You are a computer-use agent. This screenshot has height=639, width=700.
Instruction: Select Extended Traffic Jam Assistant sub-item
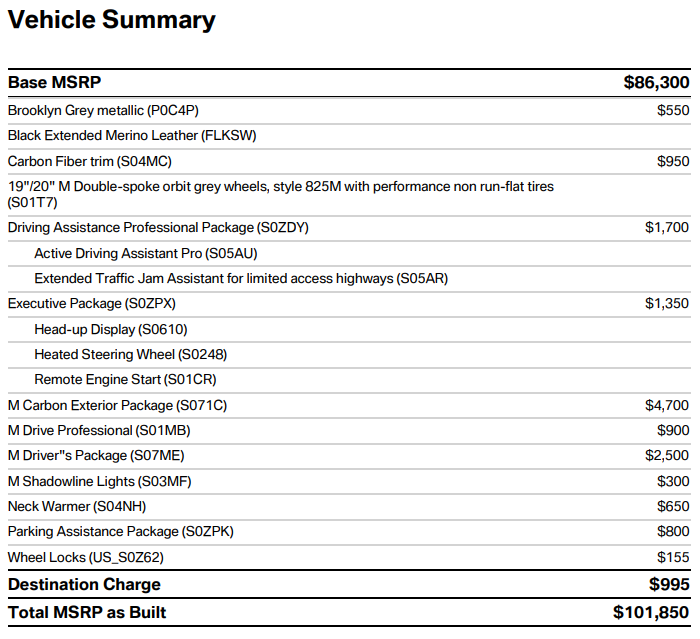(x=241, y=279)
